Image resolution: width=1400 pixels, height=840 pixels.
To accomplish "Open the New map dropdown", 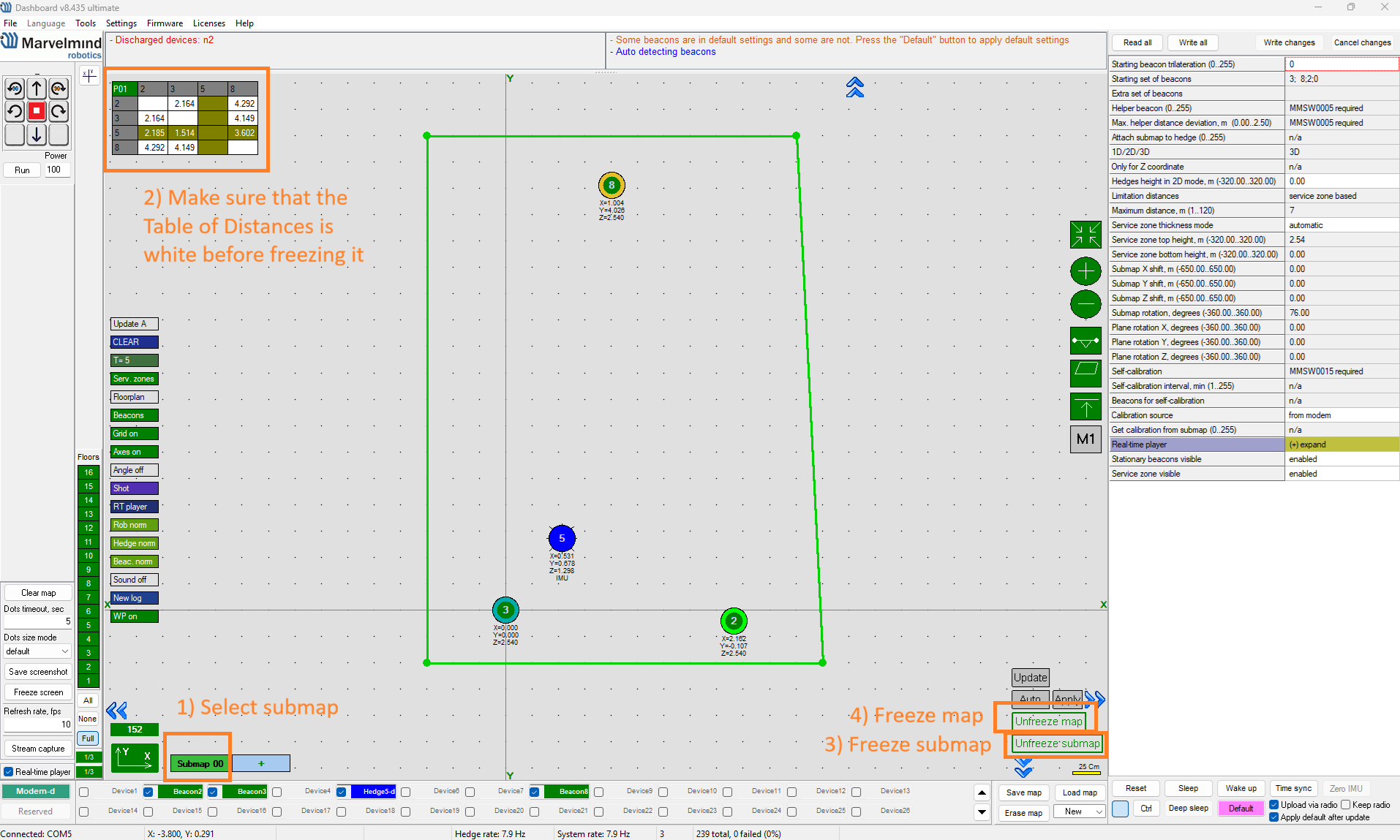I will point(1080,811).
